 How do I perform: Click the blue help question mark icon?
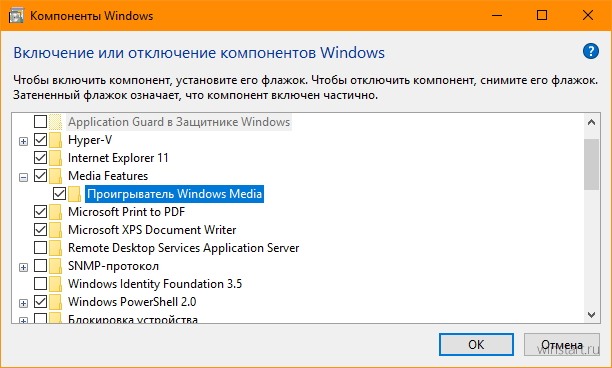tap(591, 51)
